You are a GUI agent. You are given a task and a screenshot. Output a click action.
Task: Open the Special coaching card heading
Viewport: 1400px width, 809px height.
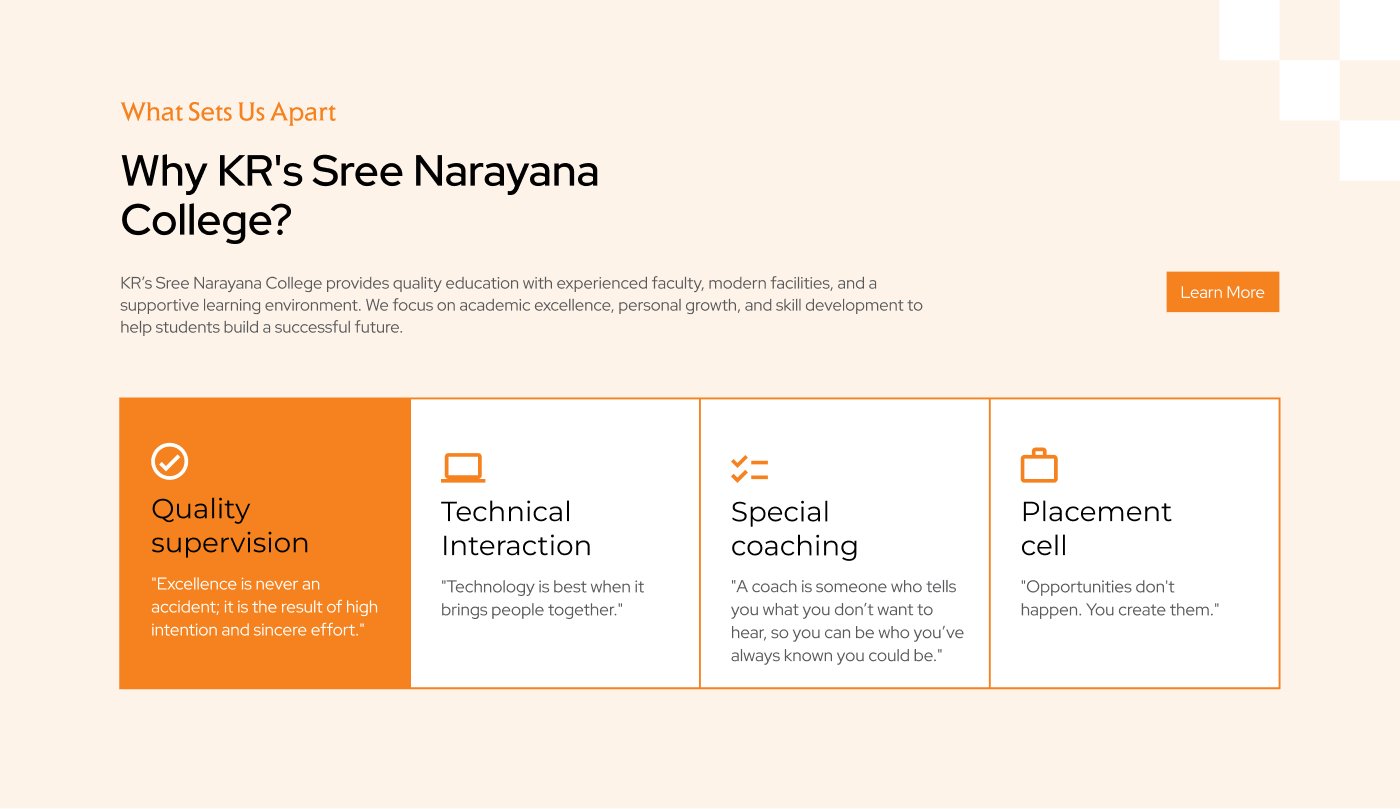794,528
